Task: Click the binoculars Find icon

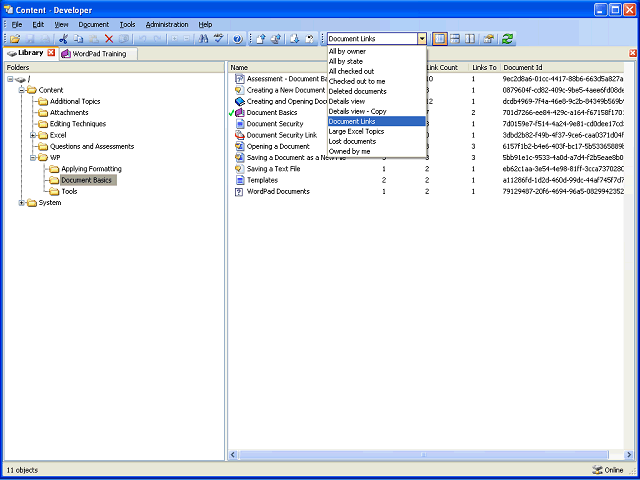Action: pos(203,39)
